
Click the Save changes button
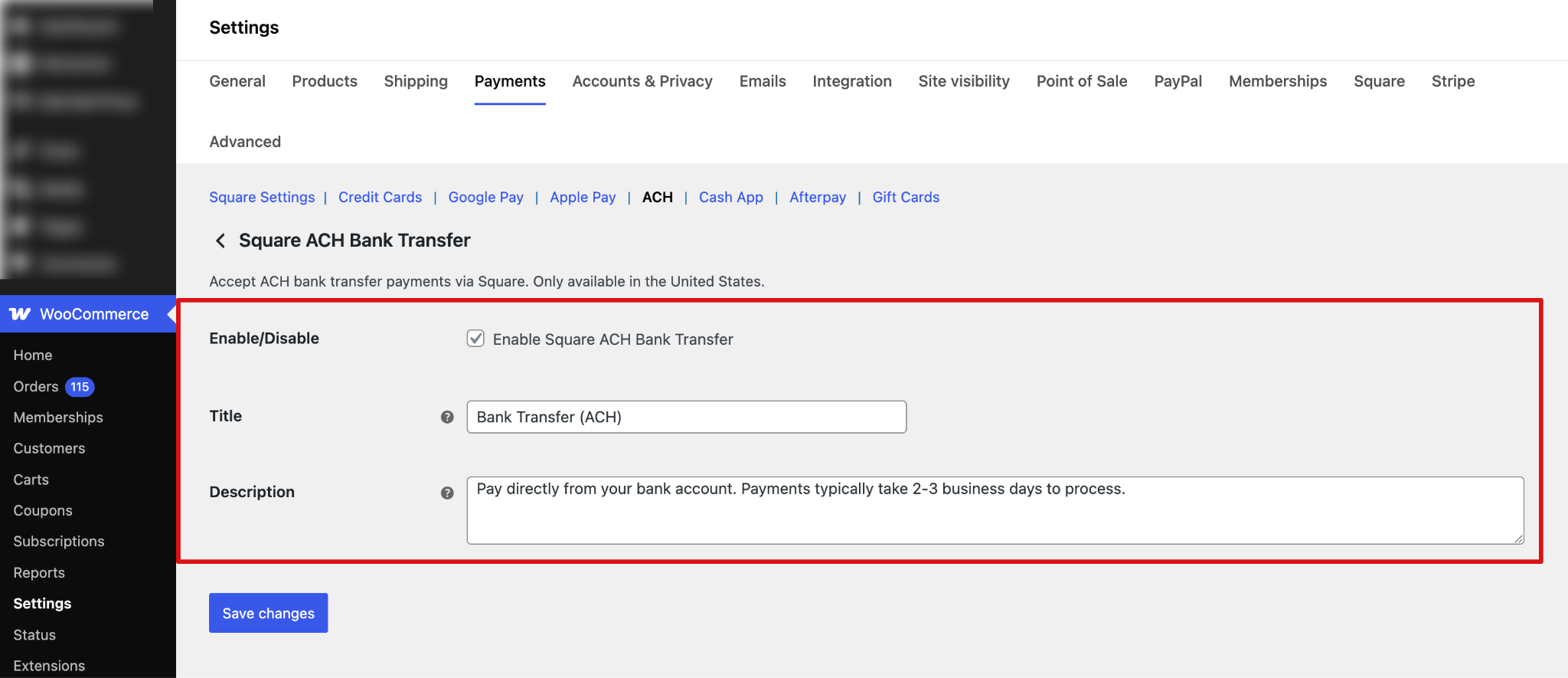(x=268, y=613)
